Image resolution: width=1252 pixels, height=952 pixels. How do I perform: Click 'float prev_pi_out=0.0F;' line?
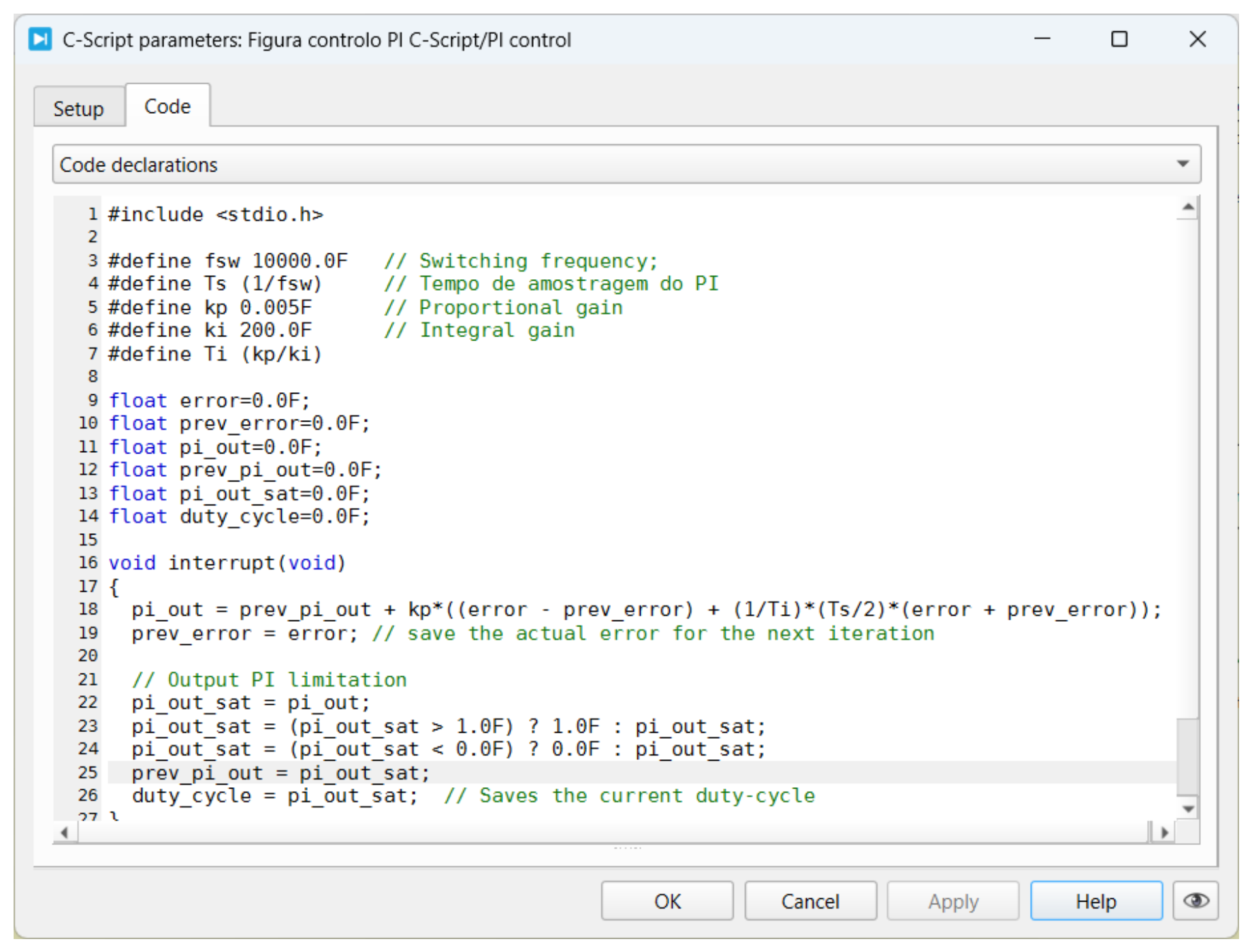[x=245, y=470]
